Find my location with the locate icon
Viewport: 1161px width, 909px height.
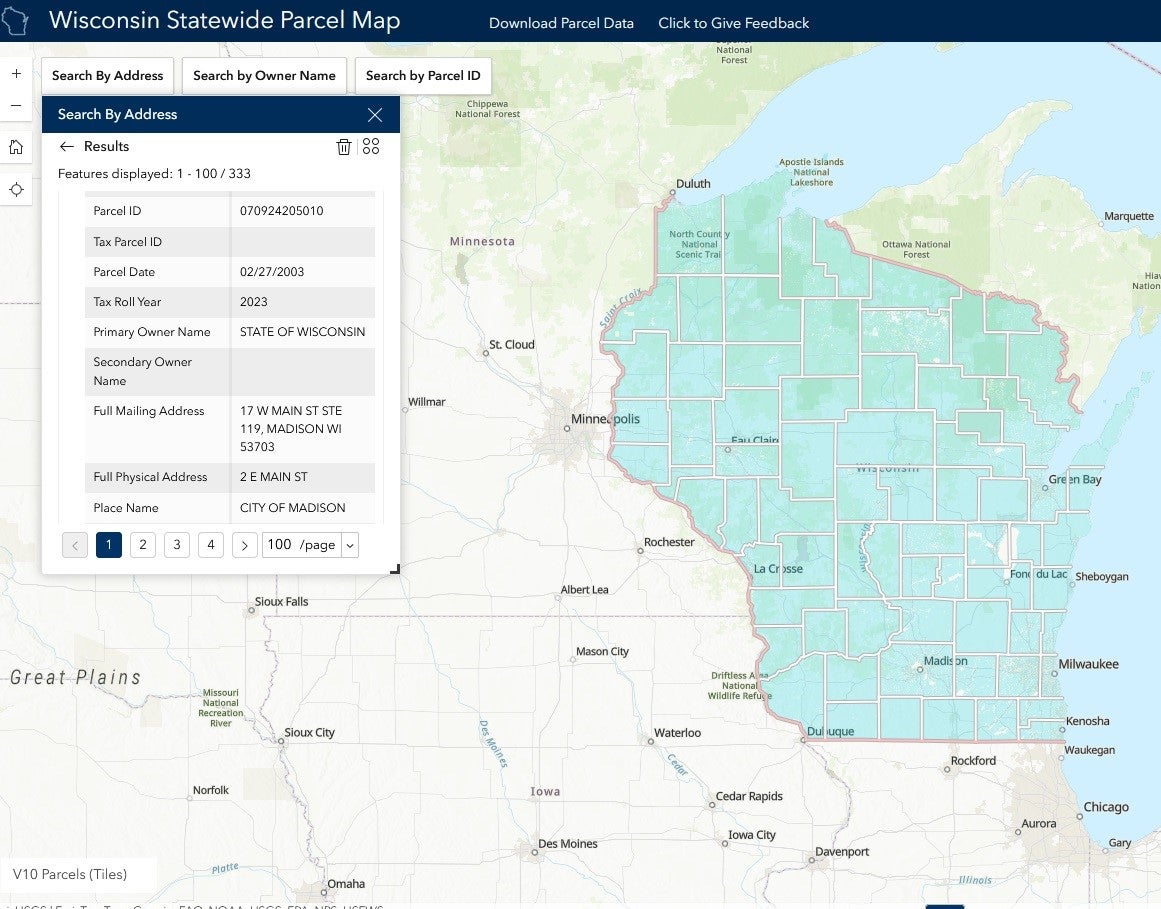16,190
